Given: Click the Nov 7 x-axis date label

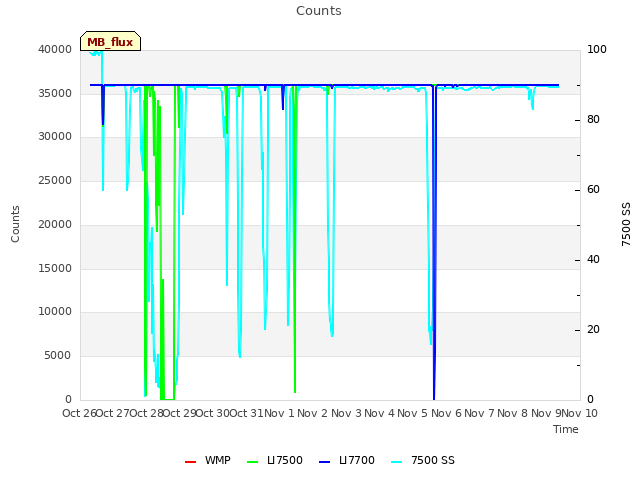Looking at the screenshot, I should 480,413.
